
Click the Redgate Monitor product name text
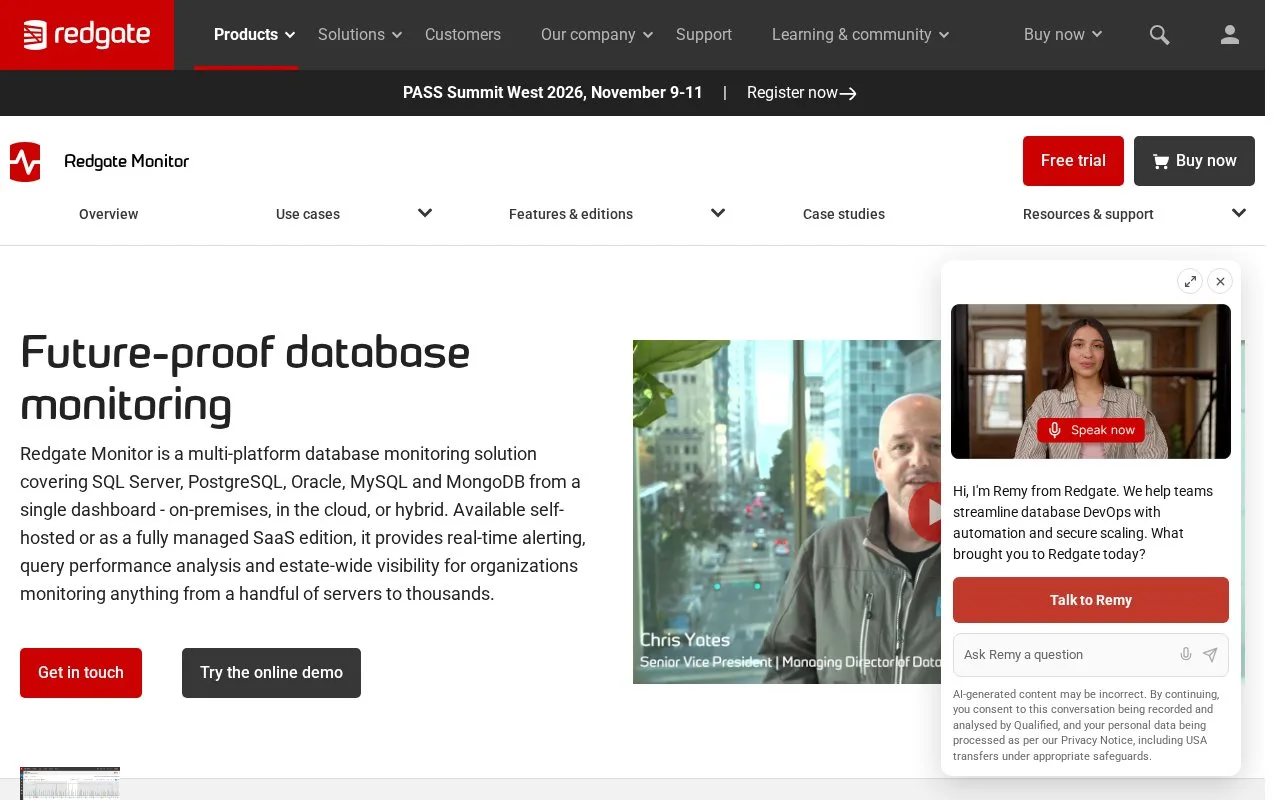coord(127,161)
